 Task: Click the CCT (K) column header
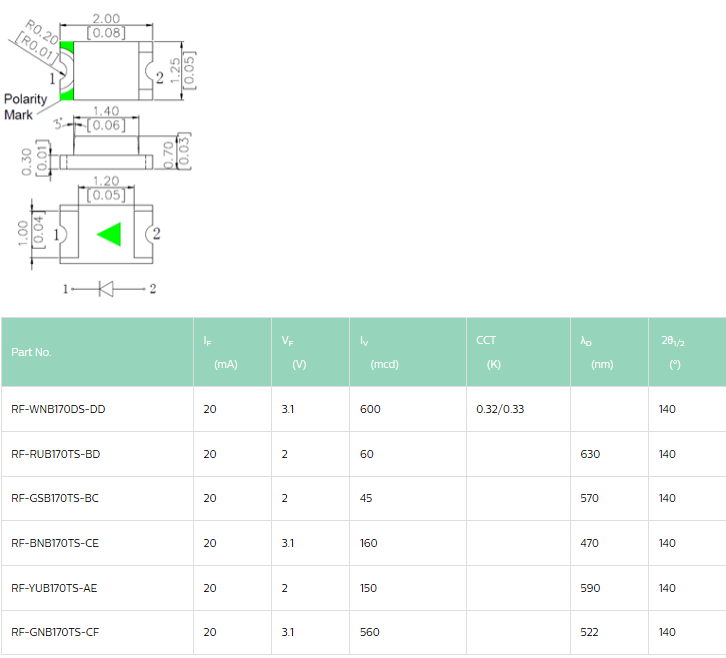[488, 352]
